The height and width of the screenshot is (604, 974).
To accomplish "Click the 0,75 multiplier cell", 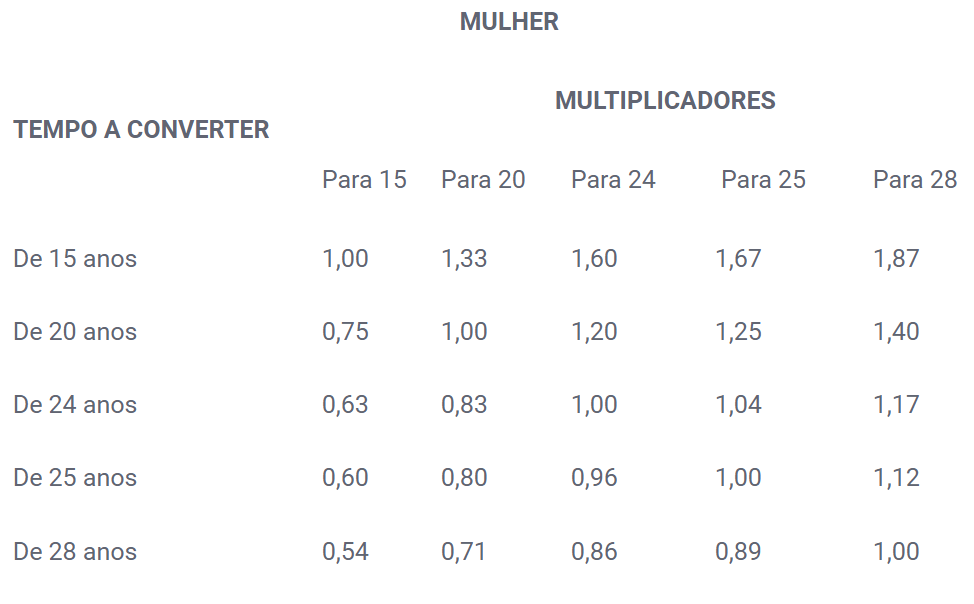I will (345, 332).
